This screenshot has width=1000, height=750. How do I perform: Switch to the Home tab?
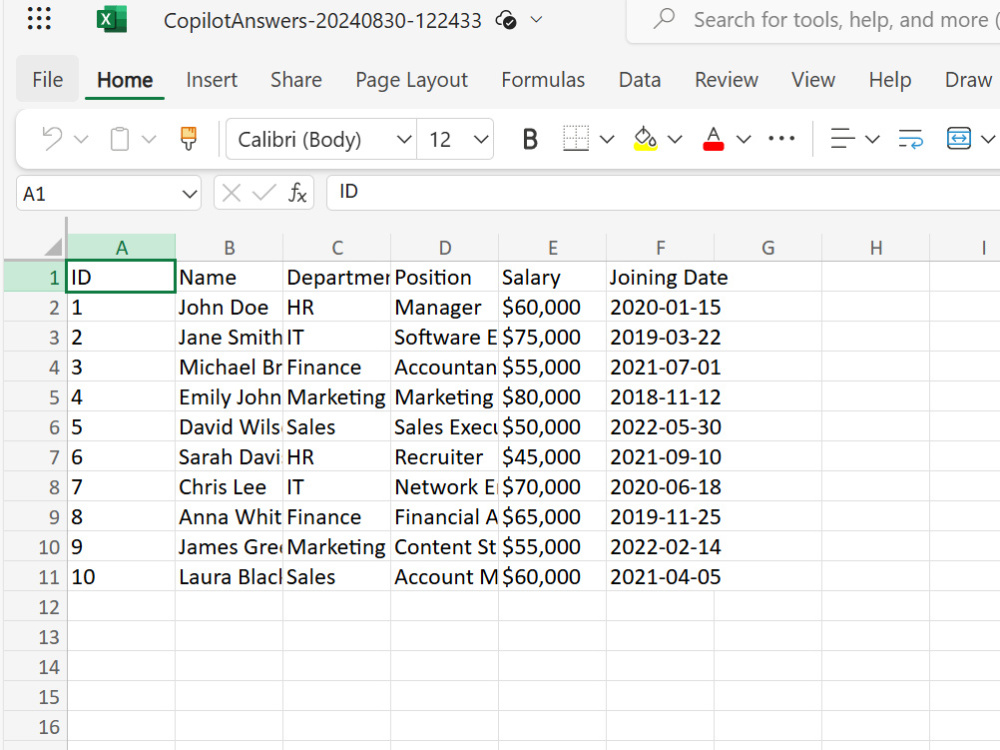[124, 80]
